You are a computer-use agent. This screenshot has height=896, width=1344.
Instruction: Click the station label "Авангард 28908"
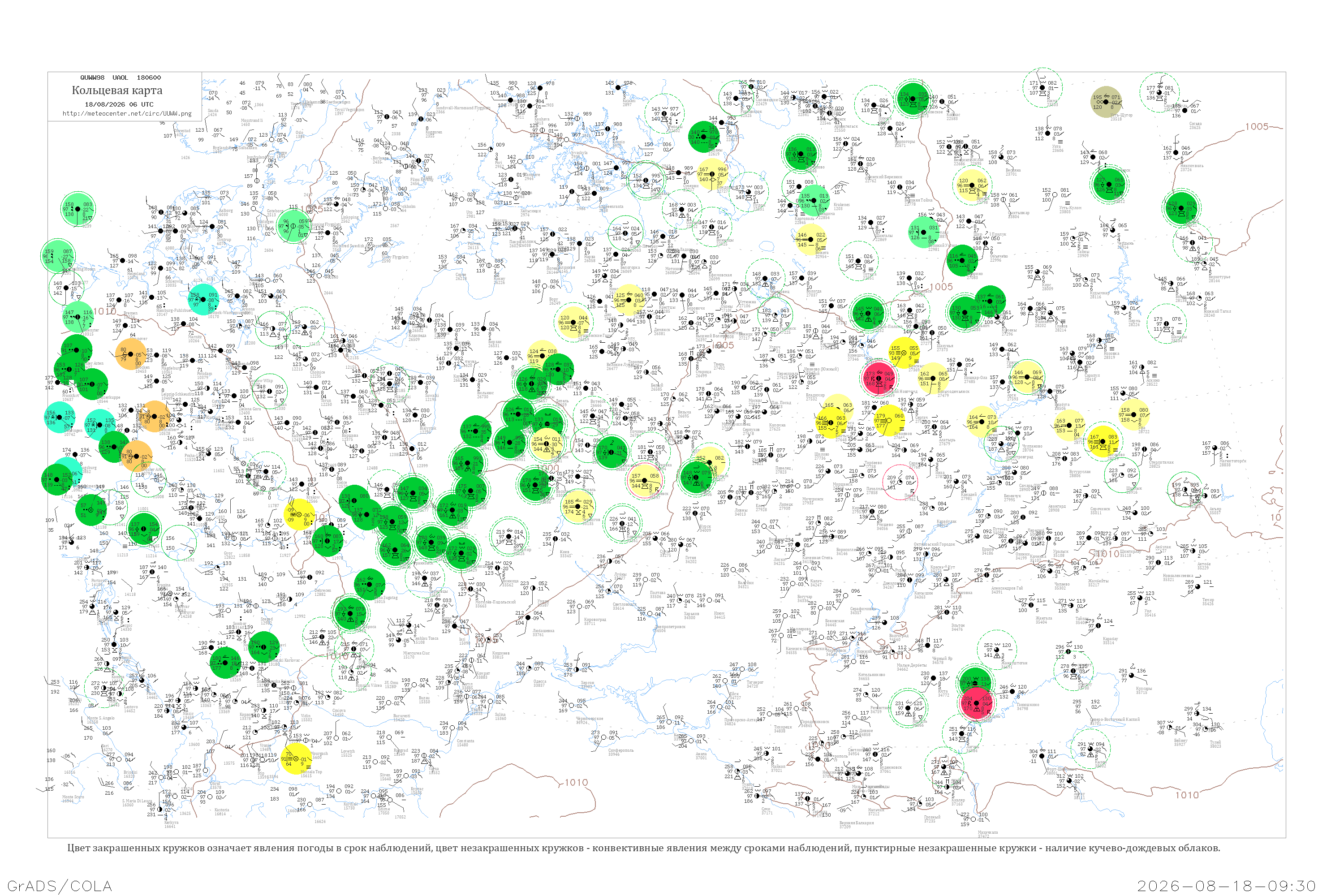[1056, 508]
